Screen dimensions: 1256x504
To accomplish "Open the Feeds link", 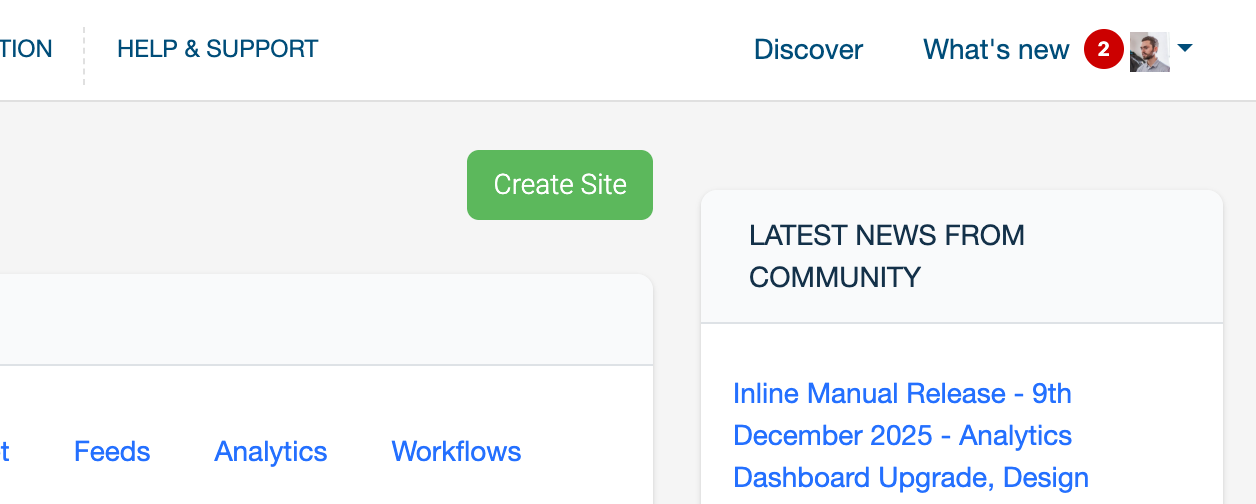I will 112,451.
